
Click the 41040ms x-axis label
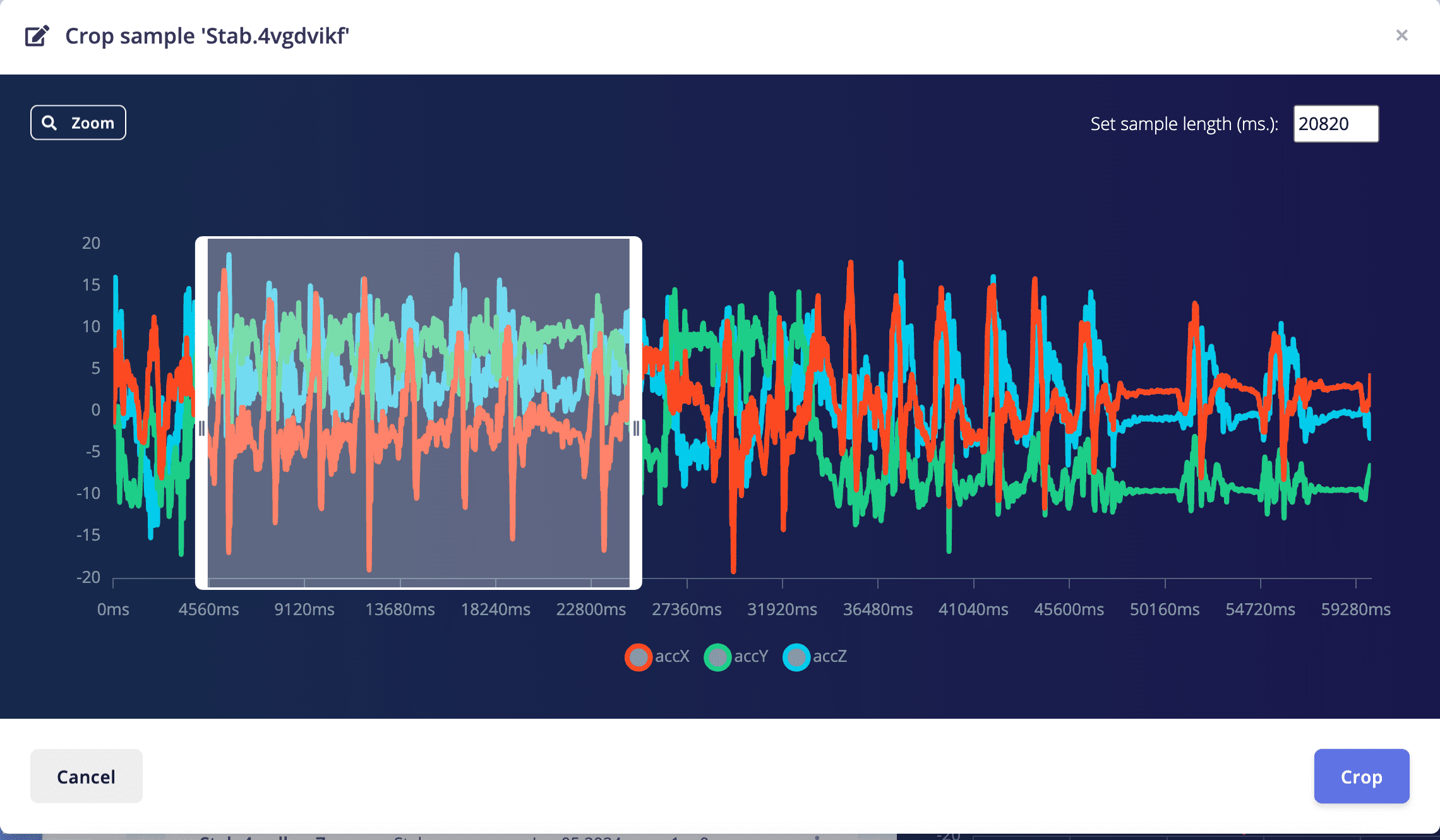point(973,609)
